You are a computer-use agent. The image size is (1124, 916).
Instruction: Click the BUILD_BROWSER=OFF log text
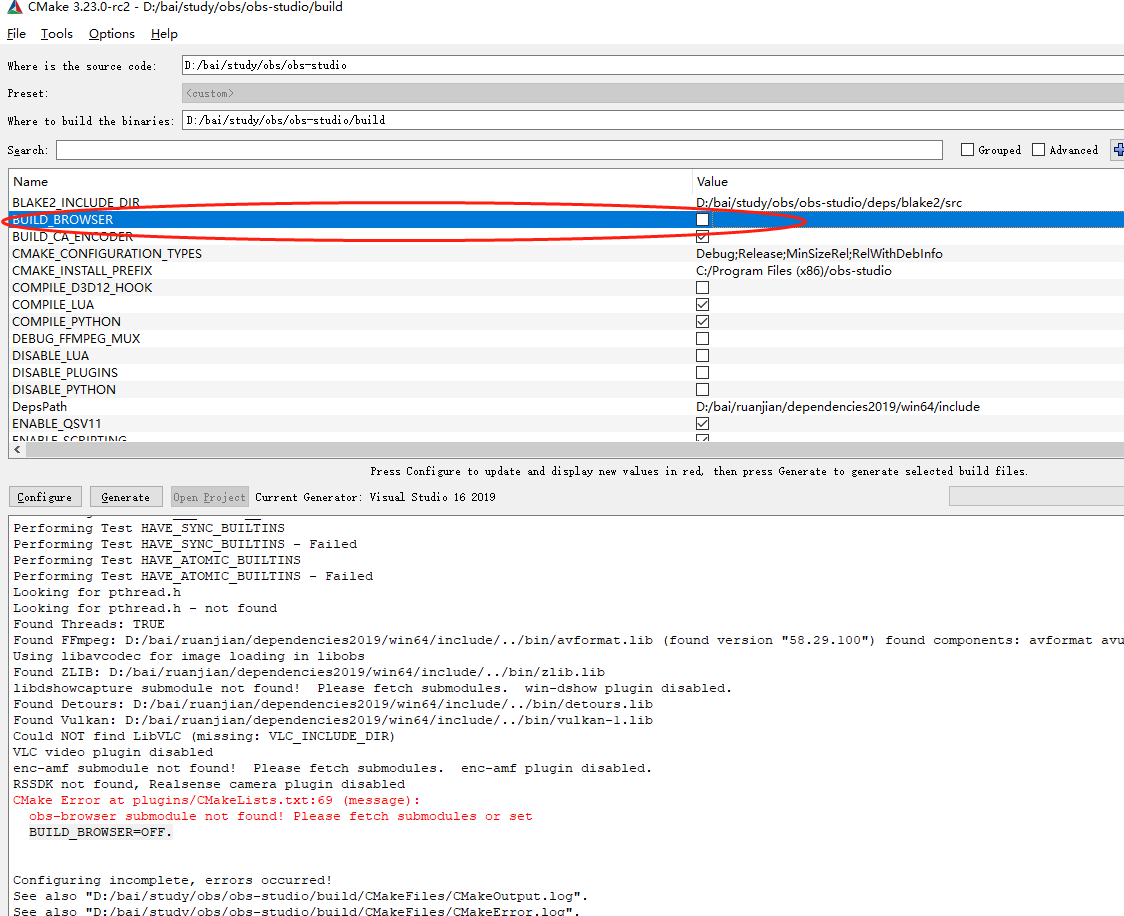(100, 832)
